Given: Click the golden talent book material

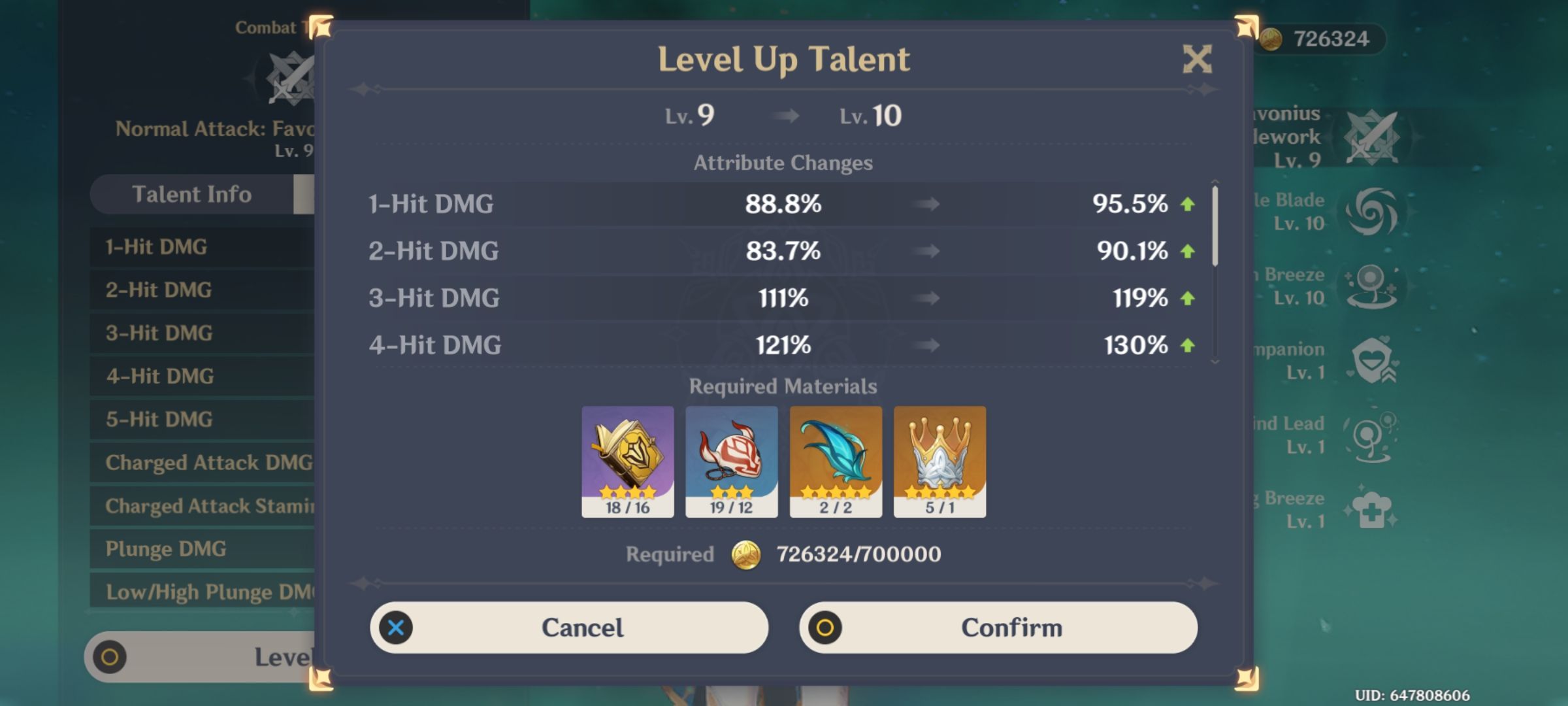Looking at the screenshot, I should pos(627,462).
